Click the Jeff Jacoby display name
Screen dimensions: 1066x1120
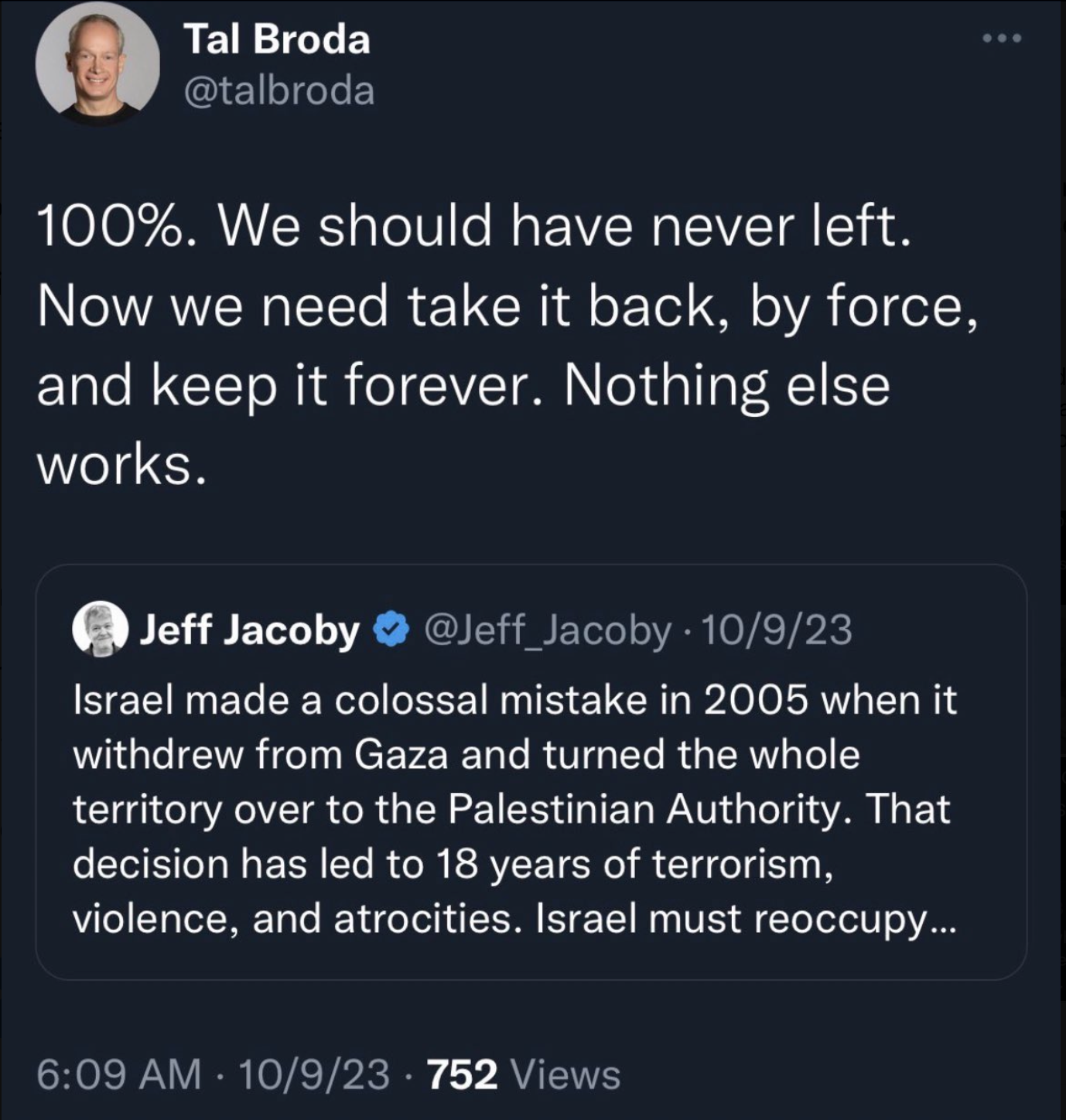click(x=250, y=630)
